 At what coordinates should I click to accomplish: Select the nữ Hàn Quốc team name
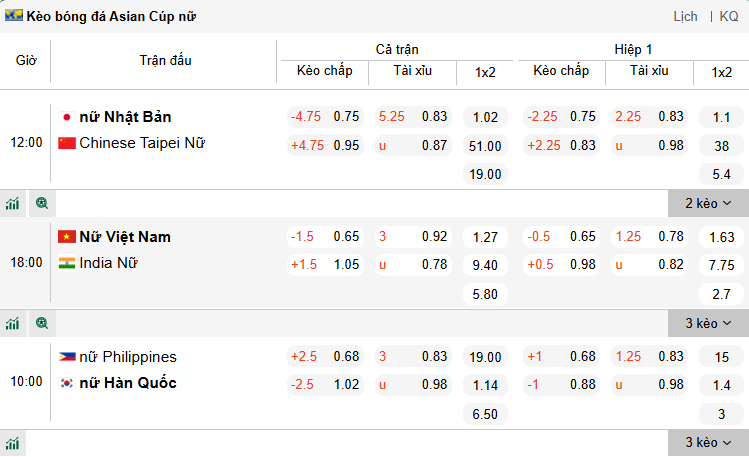coord(128,383)
